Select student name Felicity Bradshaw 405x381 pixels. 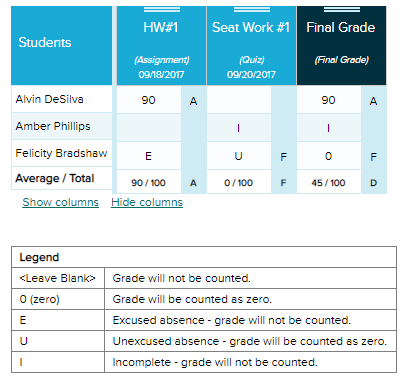pyautogui.click(x=61, y=153)
